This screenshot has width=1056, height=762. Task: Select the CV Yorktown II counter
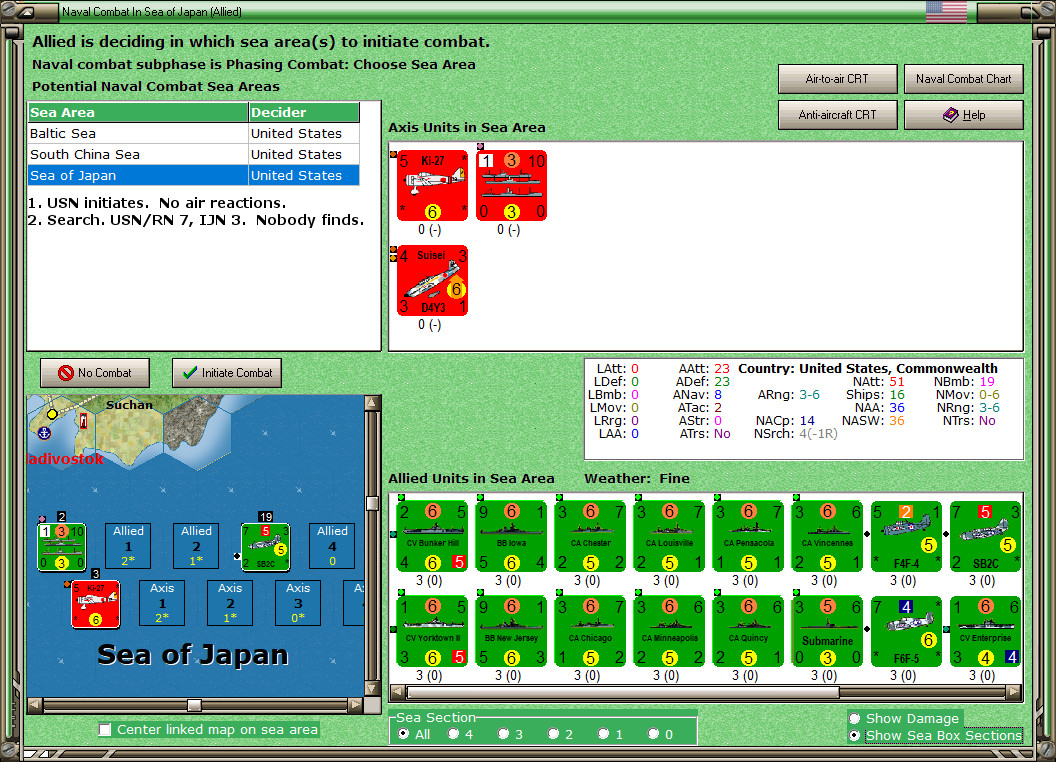click(432, 631)
